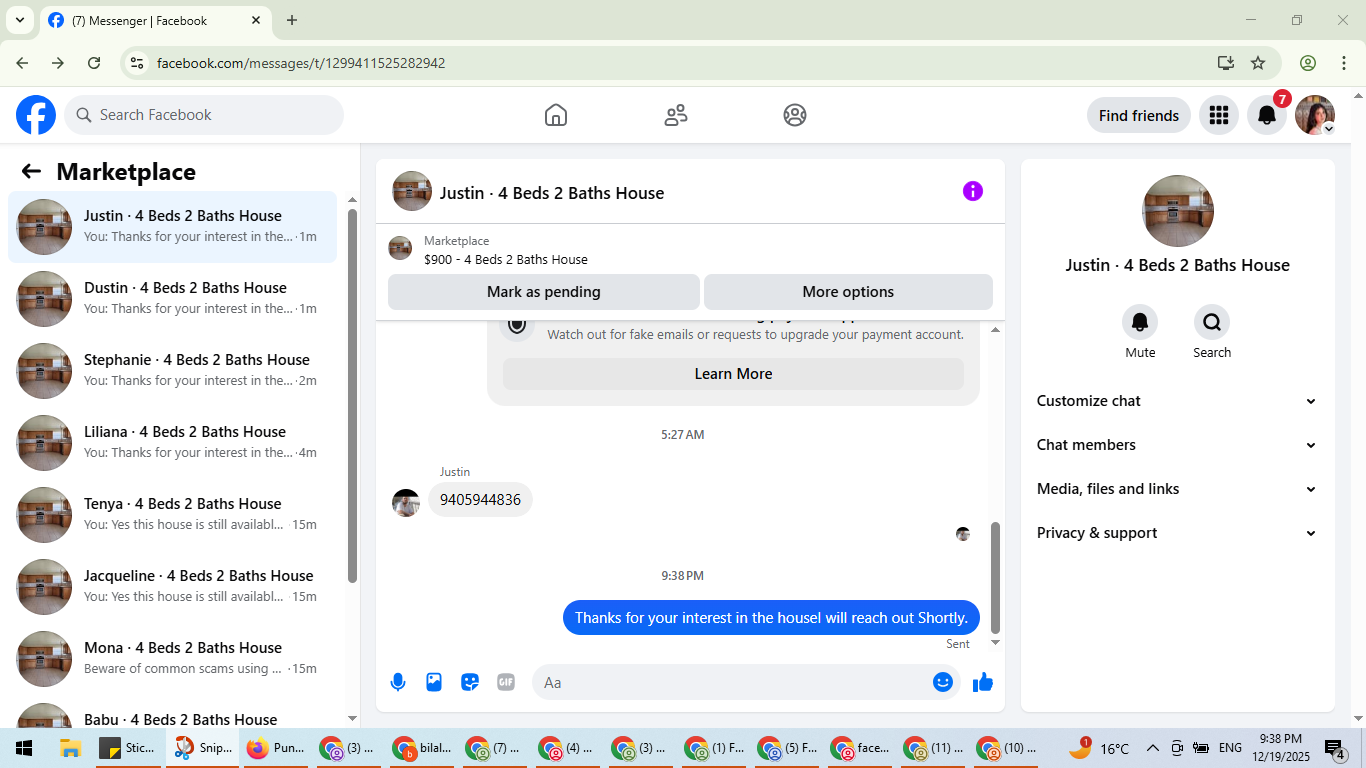Choose a GIF from the GIF icon

(506, 682)
